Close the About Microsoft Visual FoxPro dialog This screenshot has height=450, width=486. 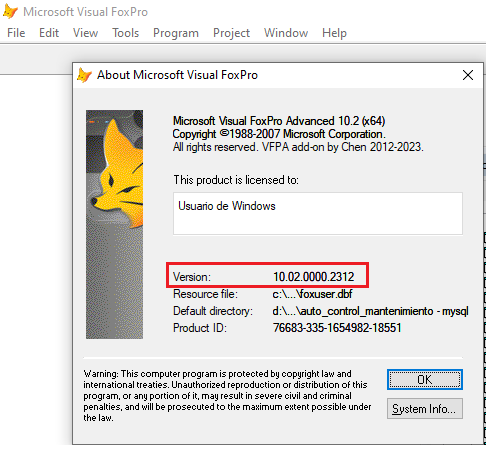tap(468, 75)
